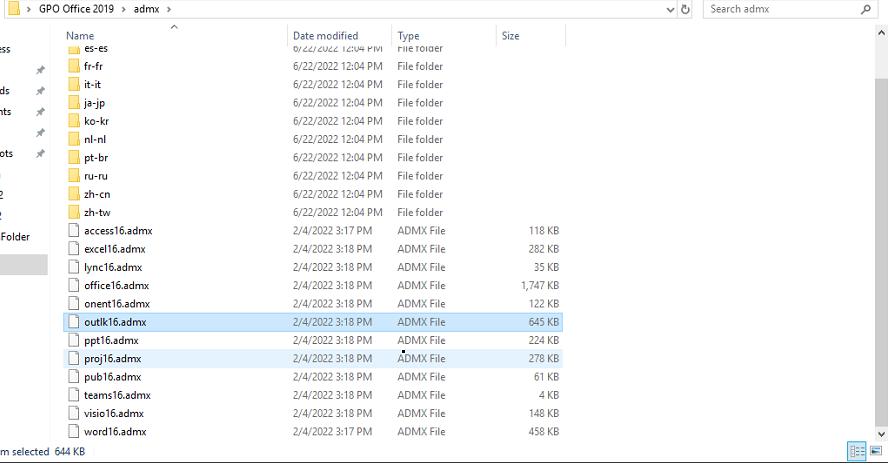Expand chevron before GPO Office 2019

point(28,9)
